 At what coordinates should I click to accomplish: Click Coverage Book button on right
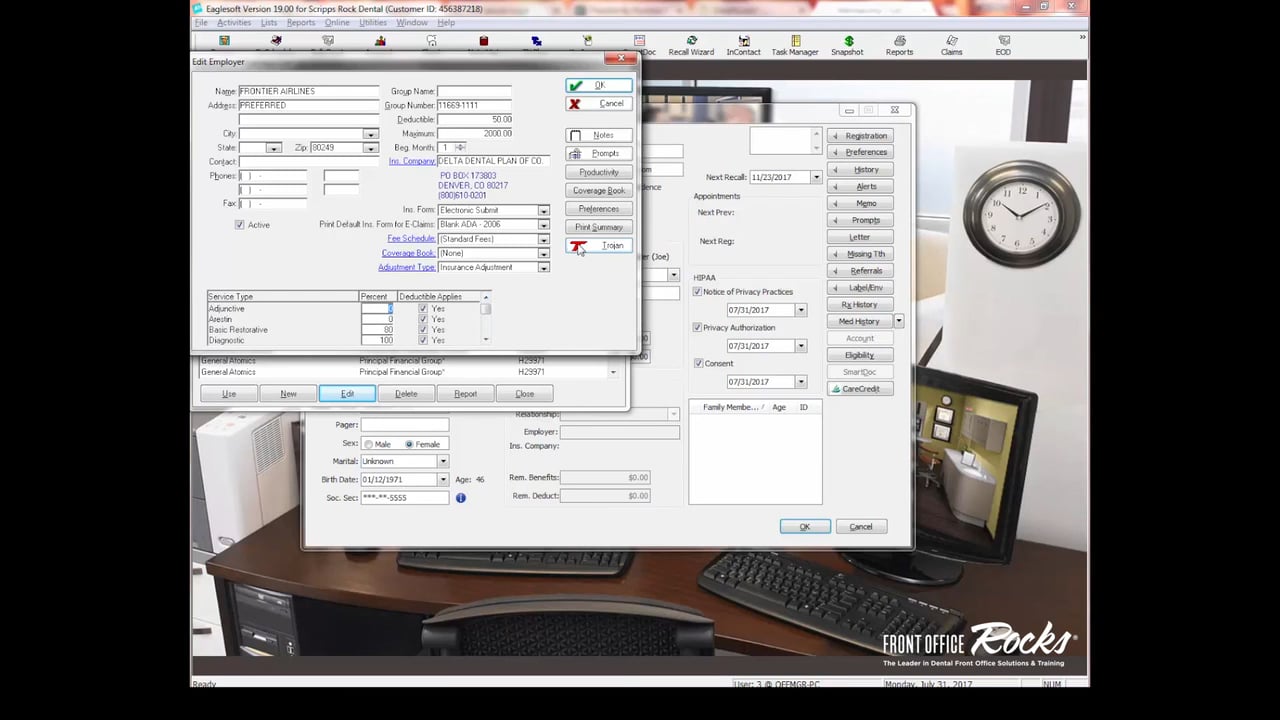pos(598,190)
